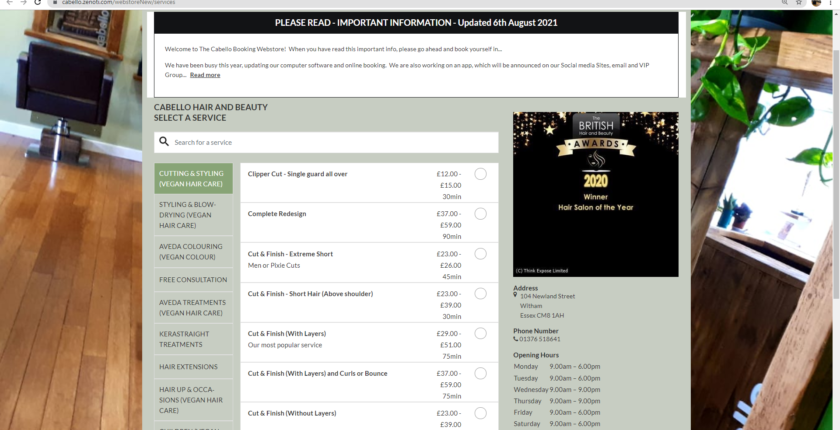Select Cut & Finish - Short Hair radio

pyautogui.click(x=481, y=293)
